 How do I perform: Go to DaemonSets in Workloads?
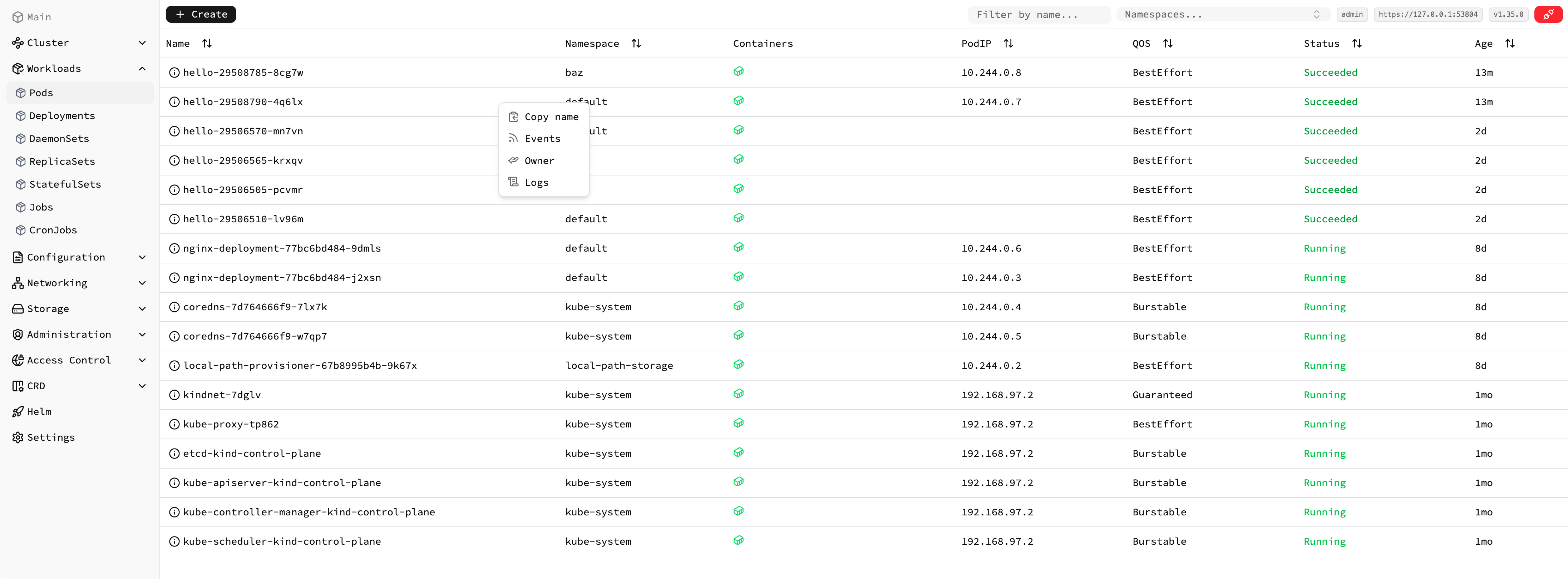pos(80,138)
